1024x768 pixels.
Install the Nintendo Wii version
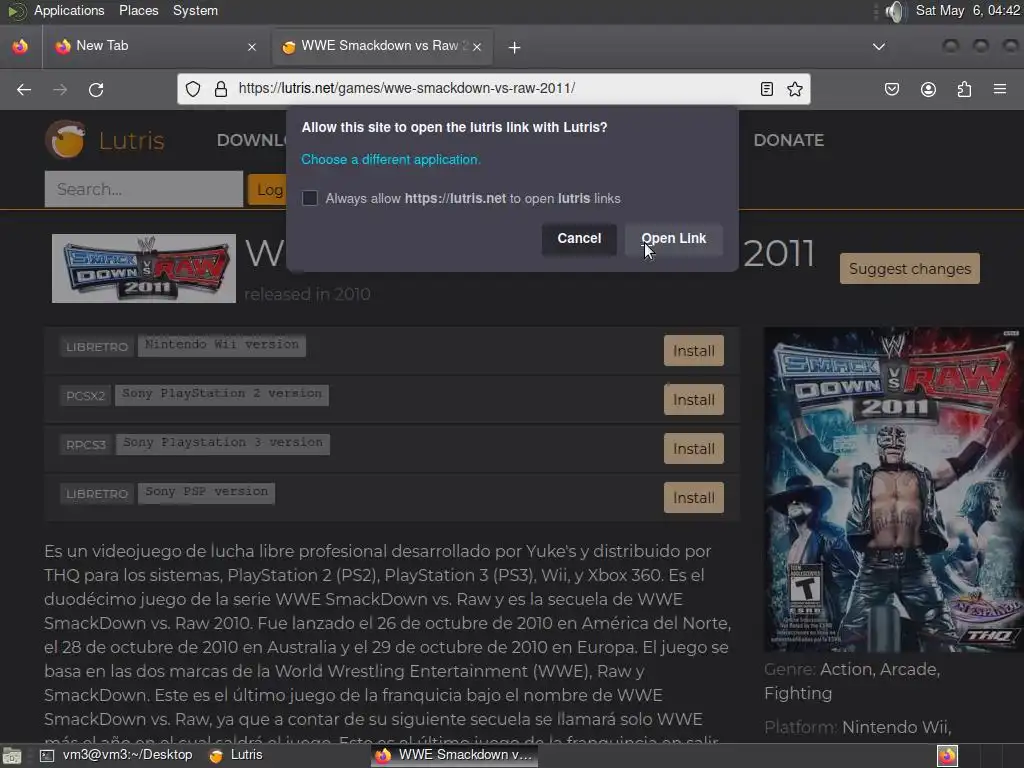(x=694, y=351)
